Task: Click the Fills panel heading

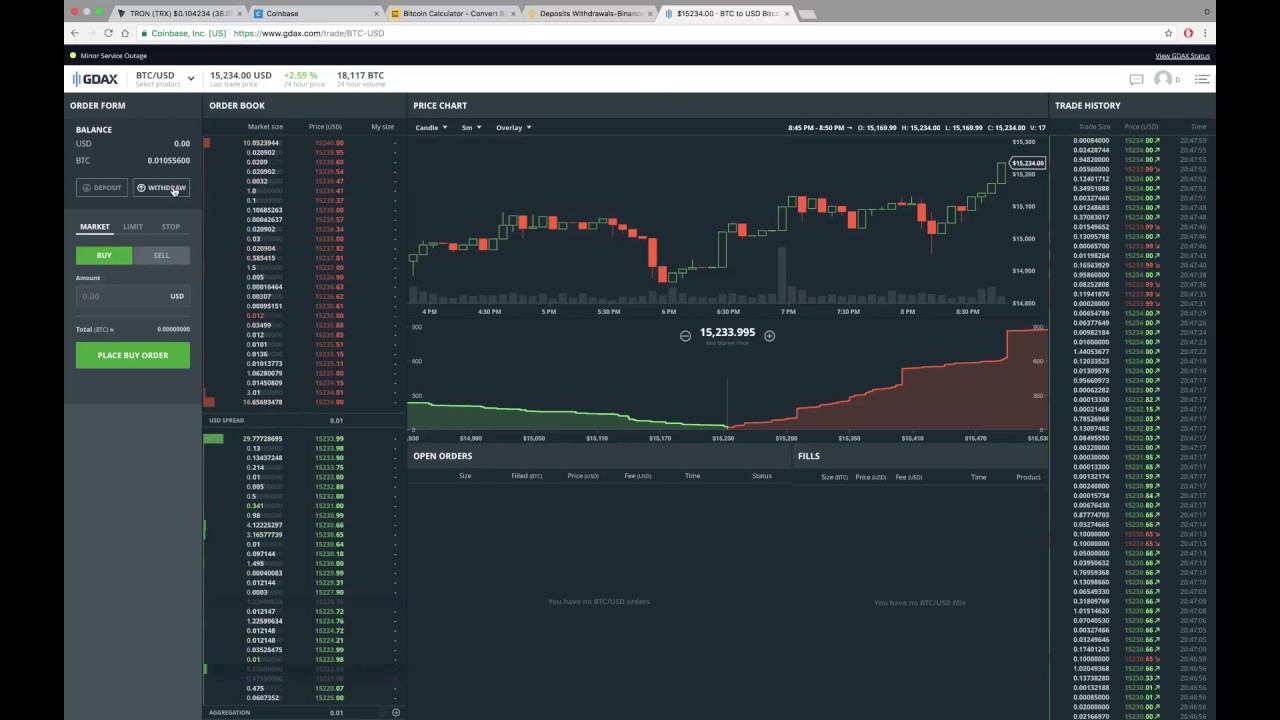Action: (808, 456)
